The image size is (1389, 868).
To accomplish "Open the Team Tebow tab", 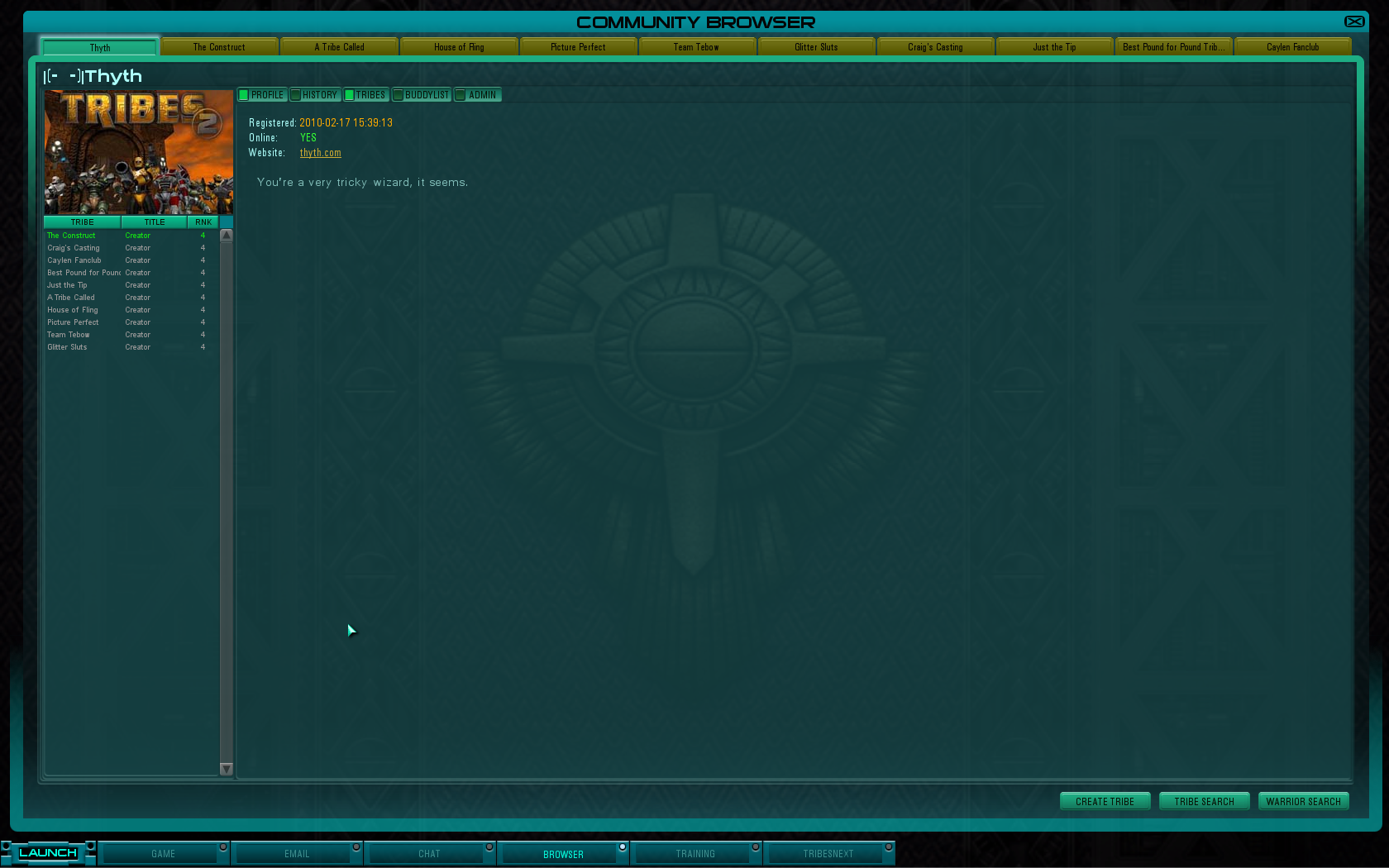I will 696,47.
